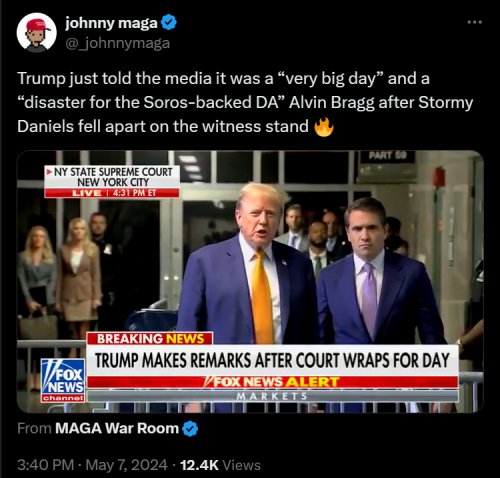Image resolution: width=500 pixels, height=478 pixels.
Task: Click the blue verified badge beside johnny maga
Action: (x=169, y=23)
